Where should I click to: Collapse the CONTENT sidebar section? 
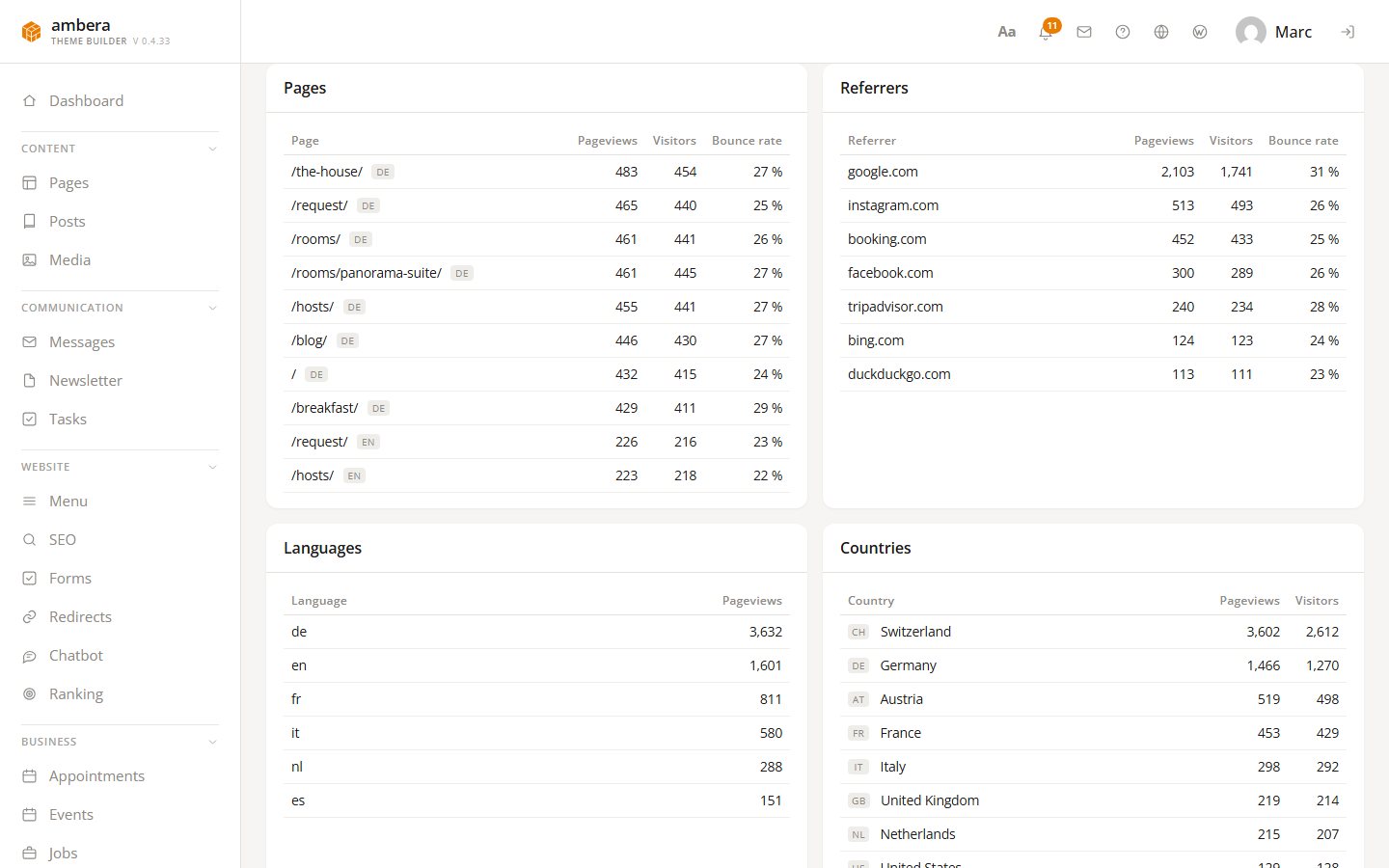(x=213, y=149)
